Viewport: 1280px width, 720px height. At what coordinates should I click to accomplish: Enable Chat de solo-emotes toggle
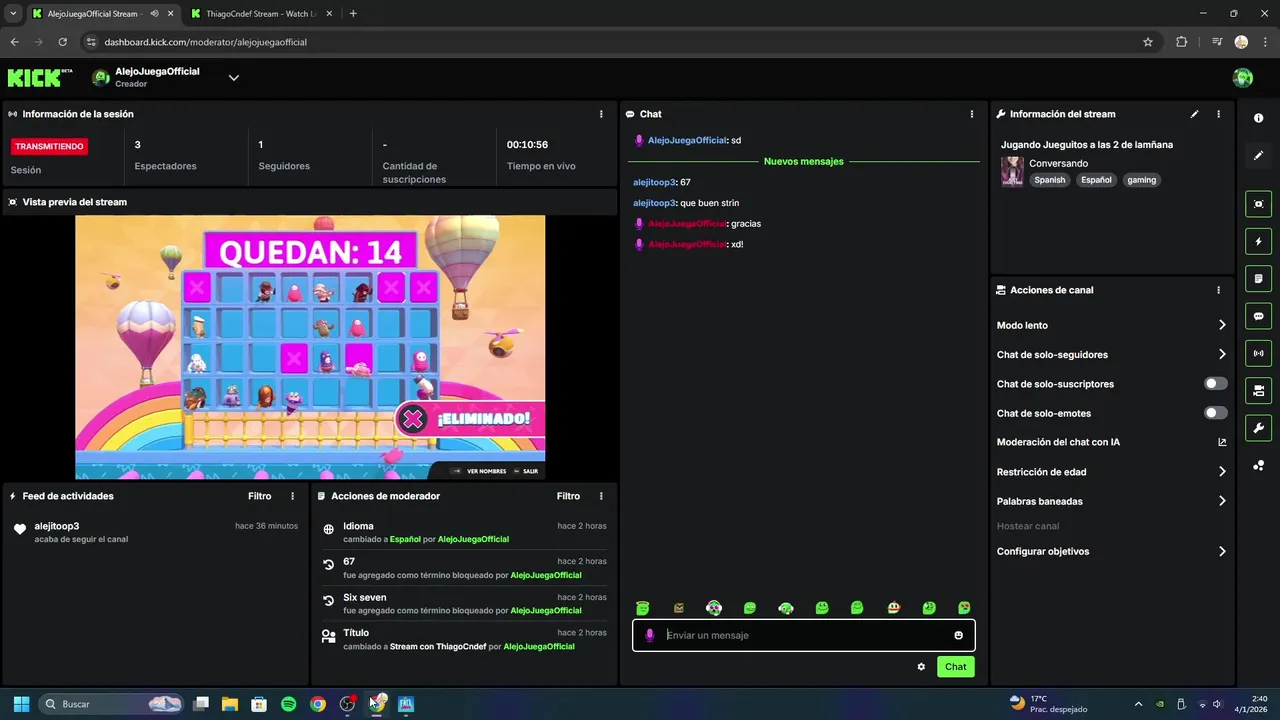(x=1216, y=413)
